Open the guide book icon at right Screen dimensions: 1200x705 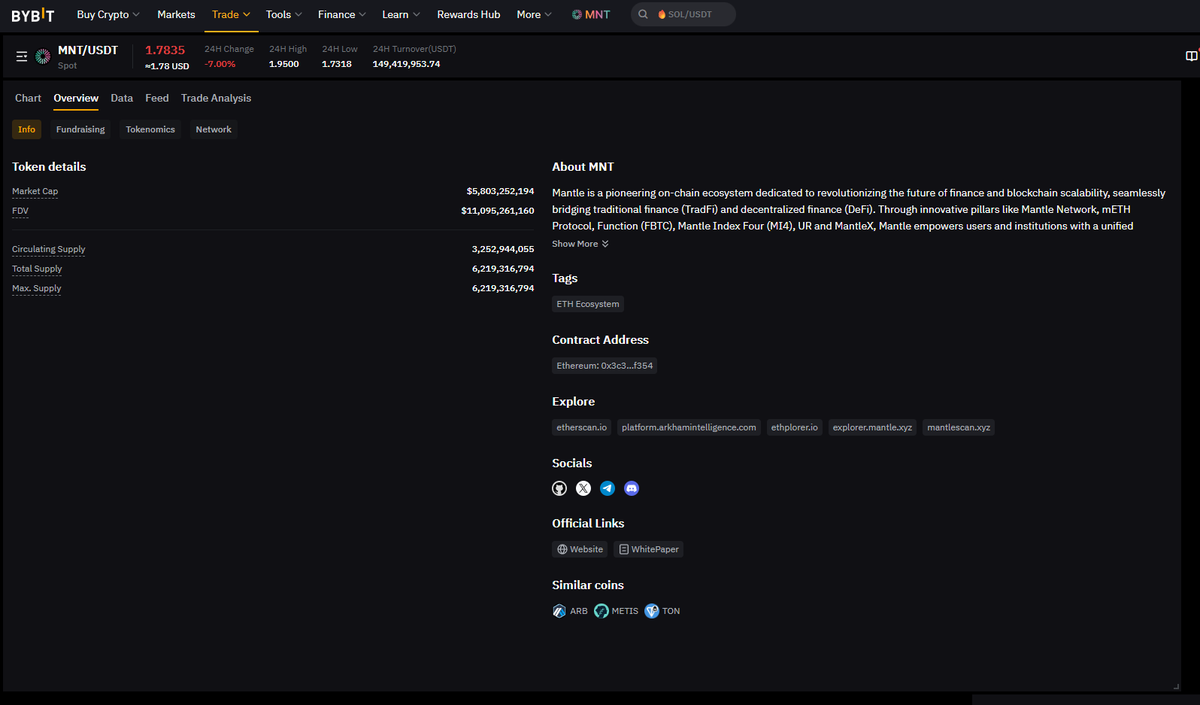[x=1191, y=56]
